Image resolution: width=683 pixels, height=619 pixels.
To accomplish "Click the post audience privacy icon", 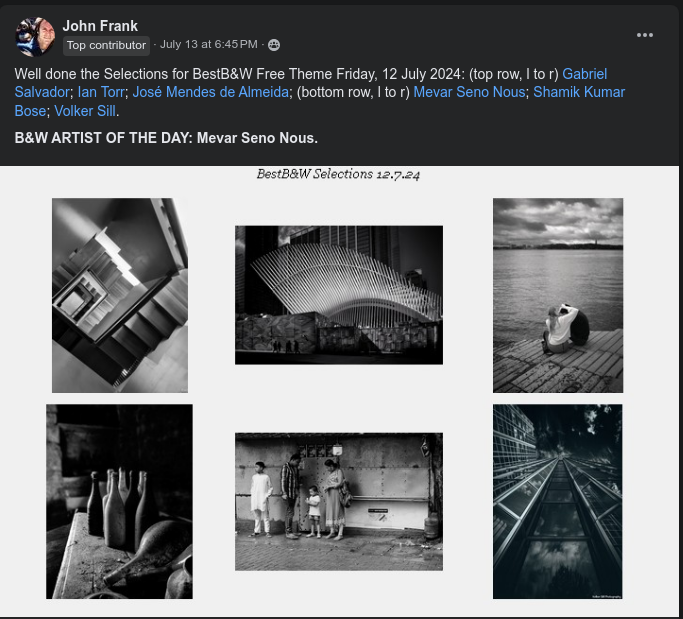I will click(x=274, y=45).
